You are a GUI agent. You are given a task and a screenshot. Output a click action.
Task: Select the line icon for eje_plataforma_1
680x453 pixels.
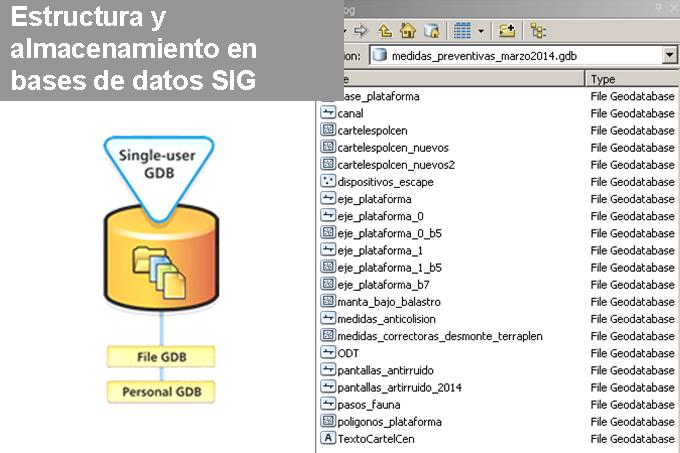point(328,250)
